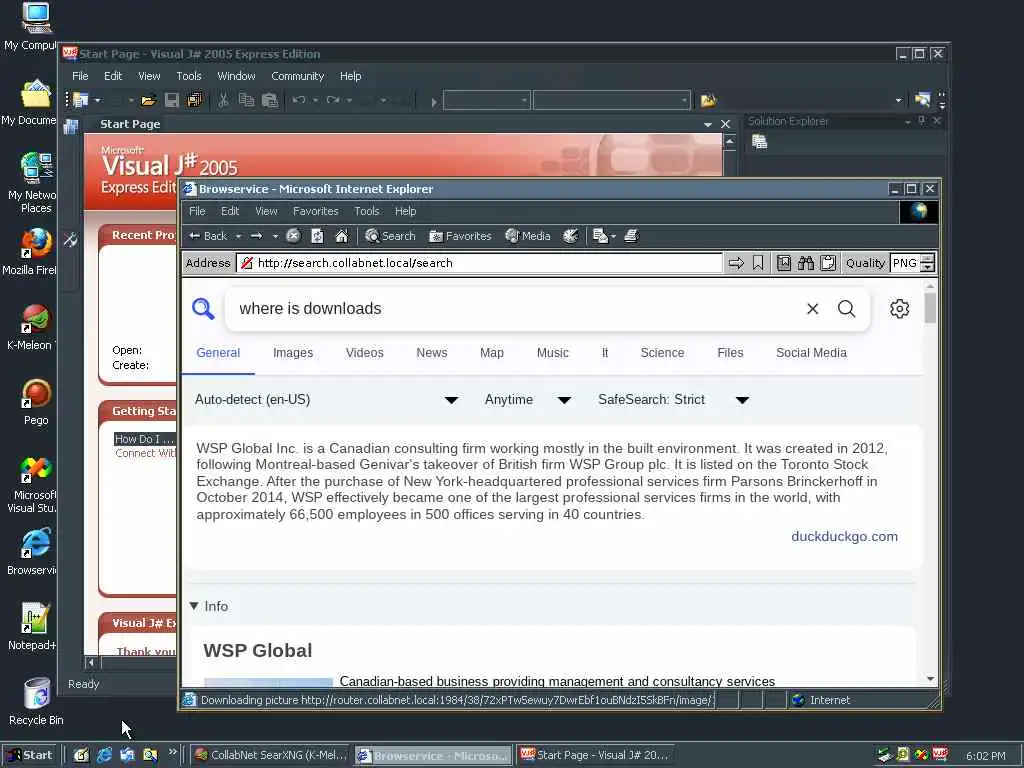Screen dimensions: 1024x768
Task: Switch to the Science tab
Action: [662, 353]
